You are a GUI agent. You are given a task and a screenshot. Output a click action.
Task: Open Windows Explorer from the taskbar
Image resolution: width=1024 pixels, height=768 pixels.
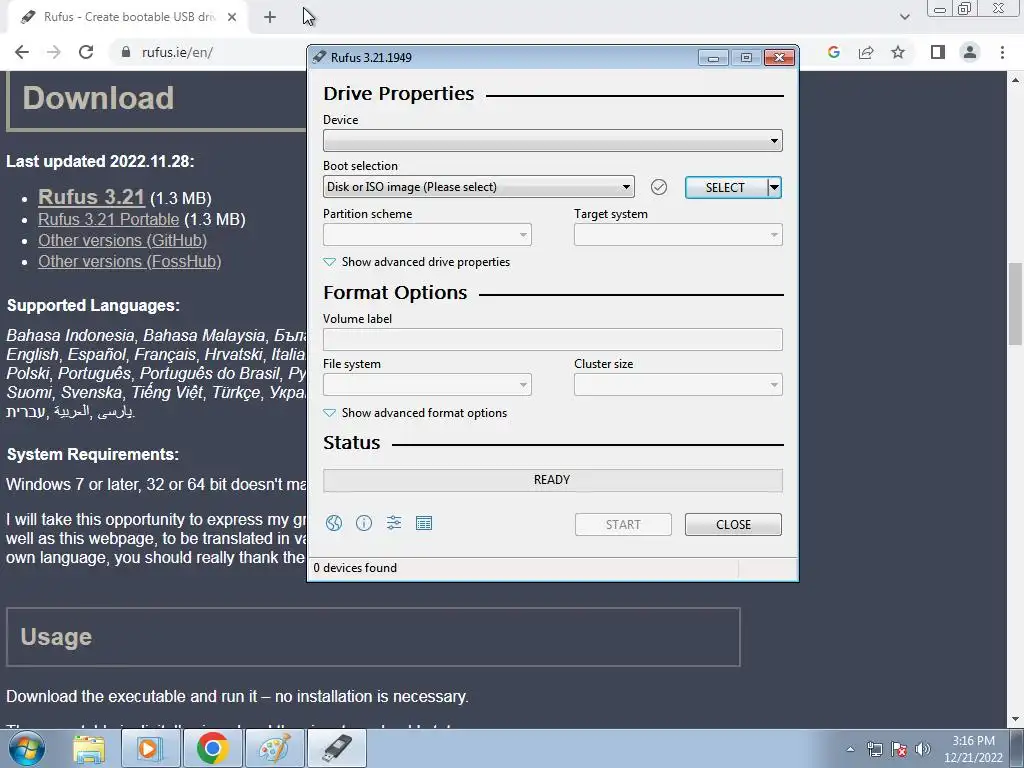pyautogui.click(x=89, y=748)
